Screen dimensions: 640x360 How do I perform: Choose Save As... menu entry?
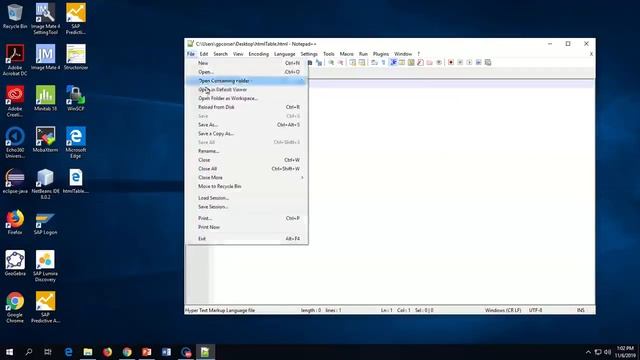[x=247, y=124]
